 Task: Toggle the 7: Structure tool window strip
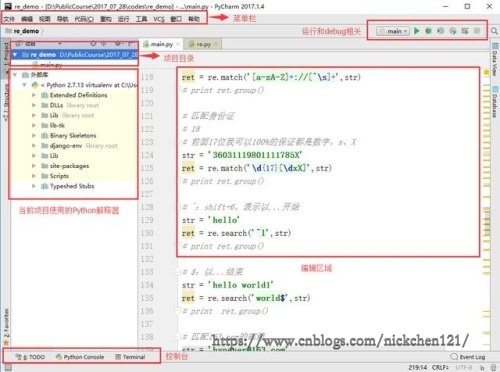pos(6,101)
